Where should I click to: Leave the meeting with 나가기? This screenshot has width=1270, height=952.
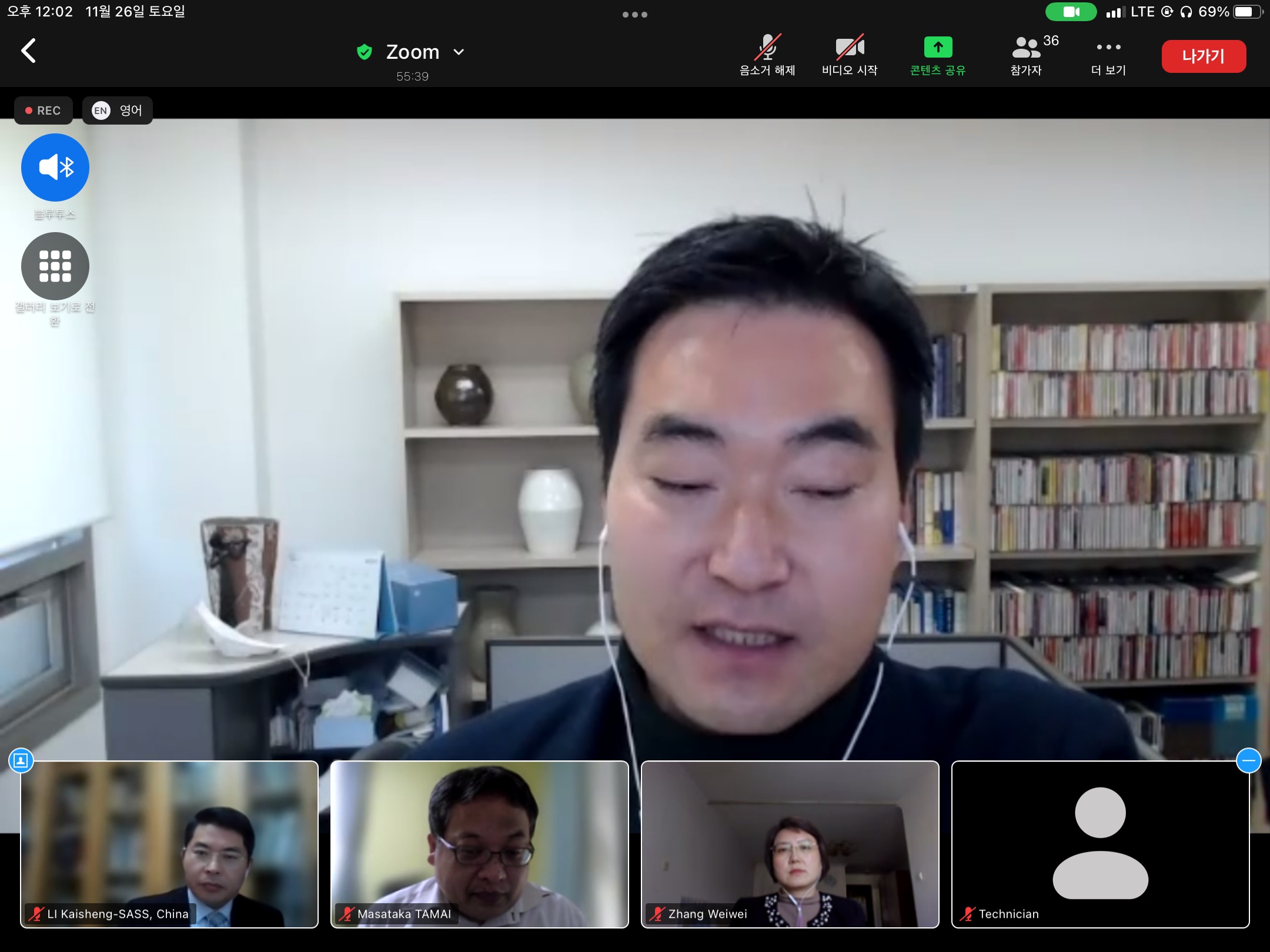point(1203,56)
